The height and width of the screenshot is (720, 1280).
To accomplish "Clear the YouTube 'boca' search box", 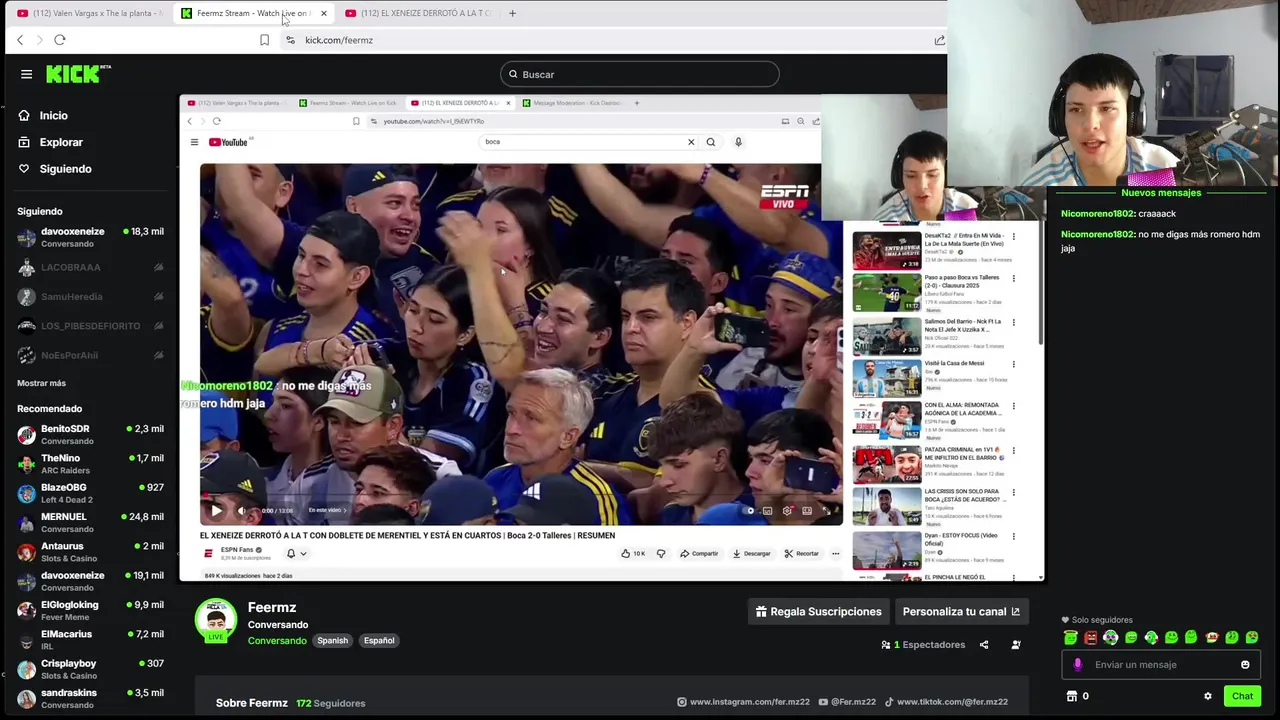I will coord(691,142).
